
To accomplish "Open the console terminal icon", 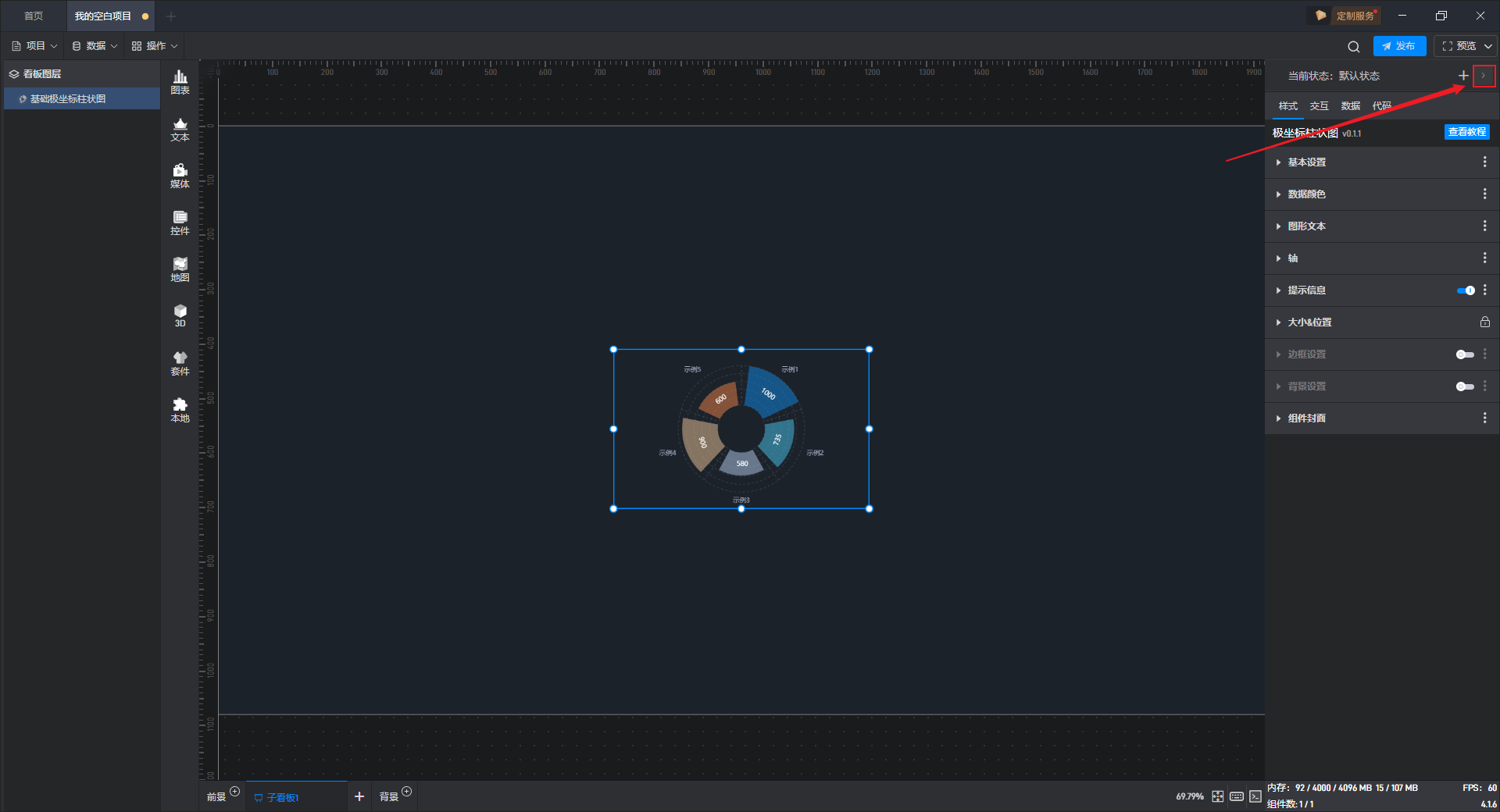I will tap(1255, 796).
